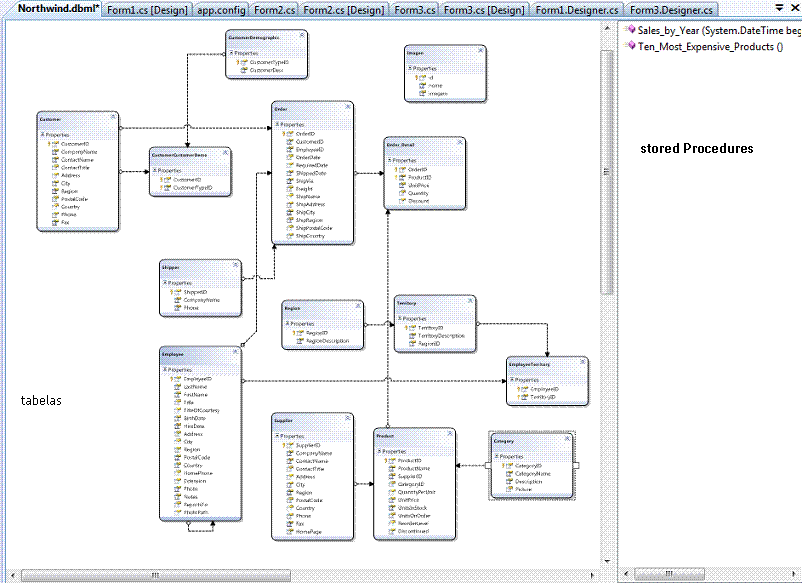802x583 pixels.
Task: Select the Customer entity title header
Action: pos(77,119)
